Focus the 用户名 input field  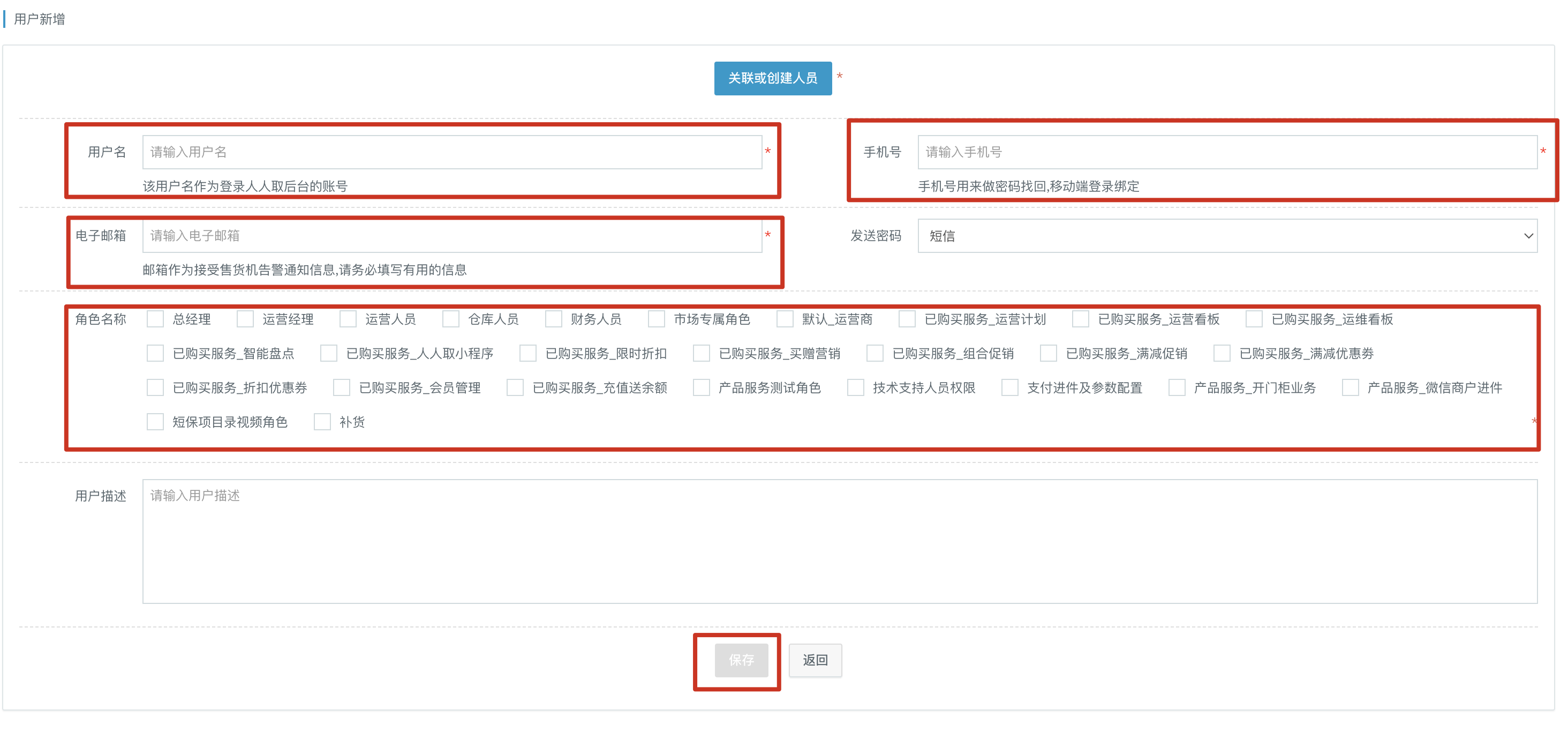pyautogui.click(x=451, y=152)
